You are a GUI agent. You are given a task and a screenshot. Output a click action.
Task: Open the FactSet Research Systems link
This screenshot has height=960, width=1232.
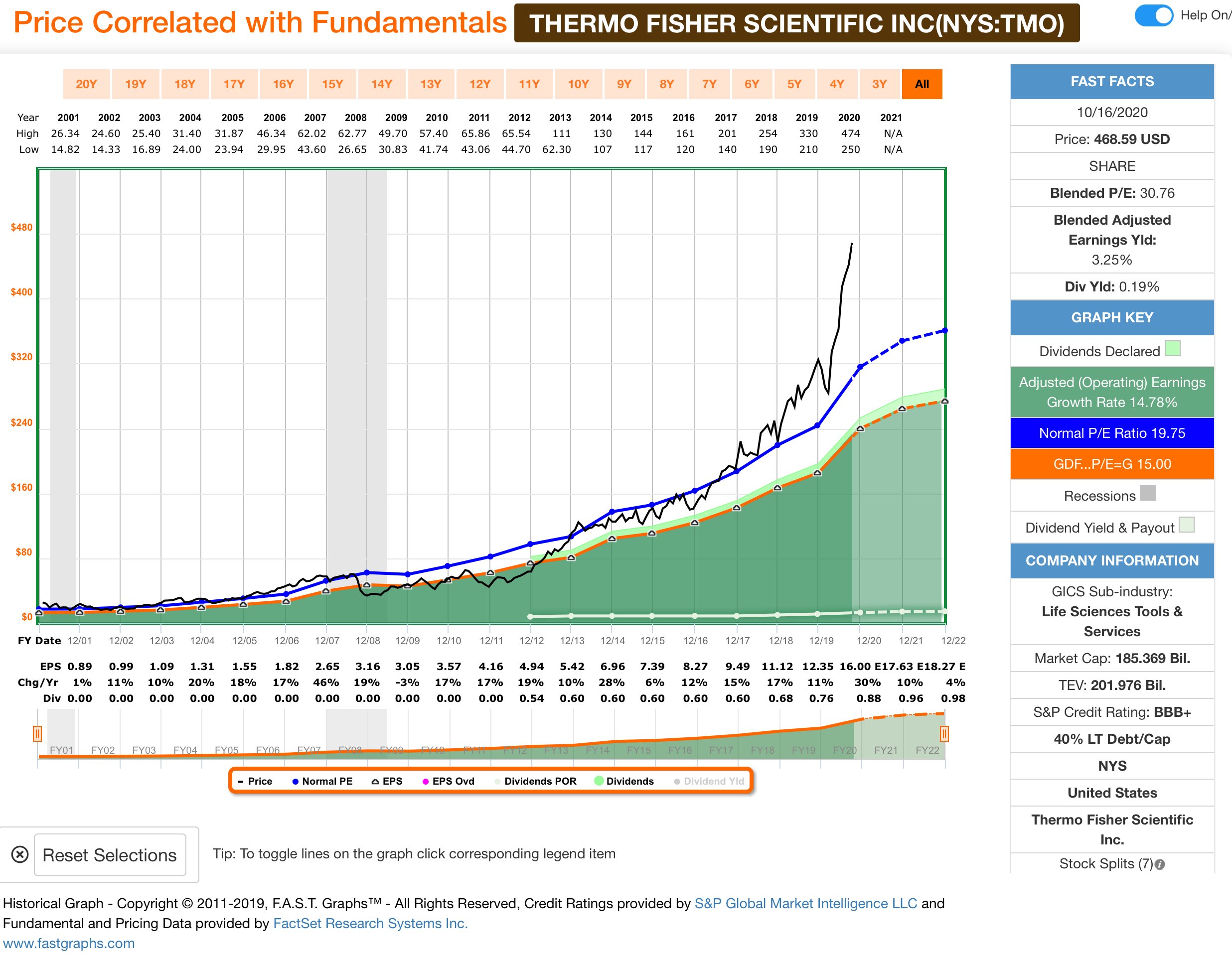point(370,923)
